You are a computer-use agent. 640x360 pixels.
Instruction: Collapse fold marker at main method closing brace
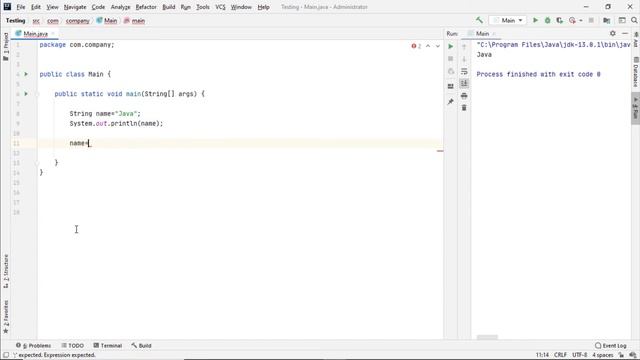tap(37, 163)
